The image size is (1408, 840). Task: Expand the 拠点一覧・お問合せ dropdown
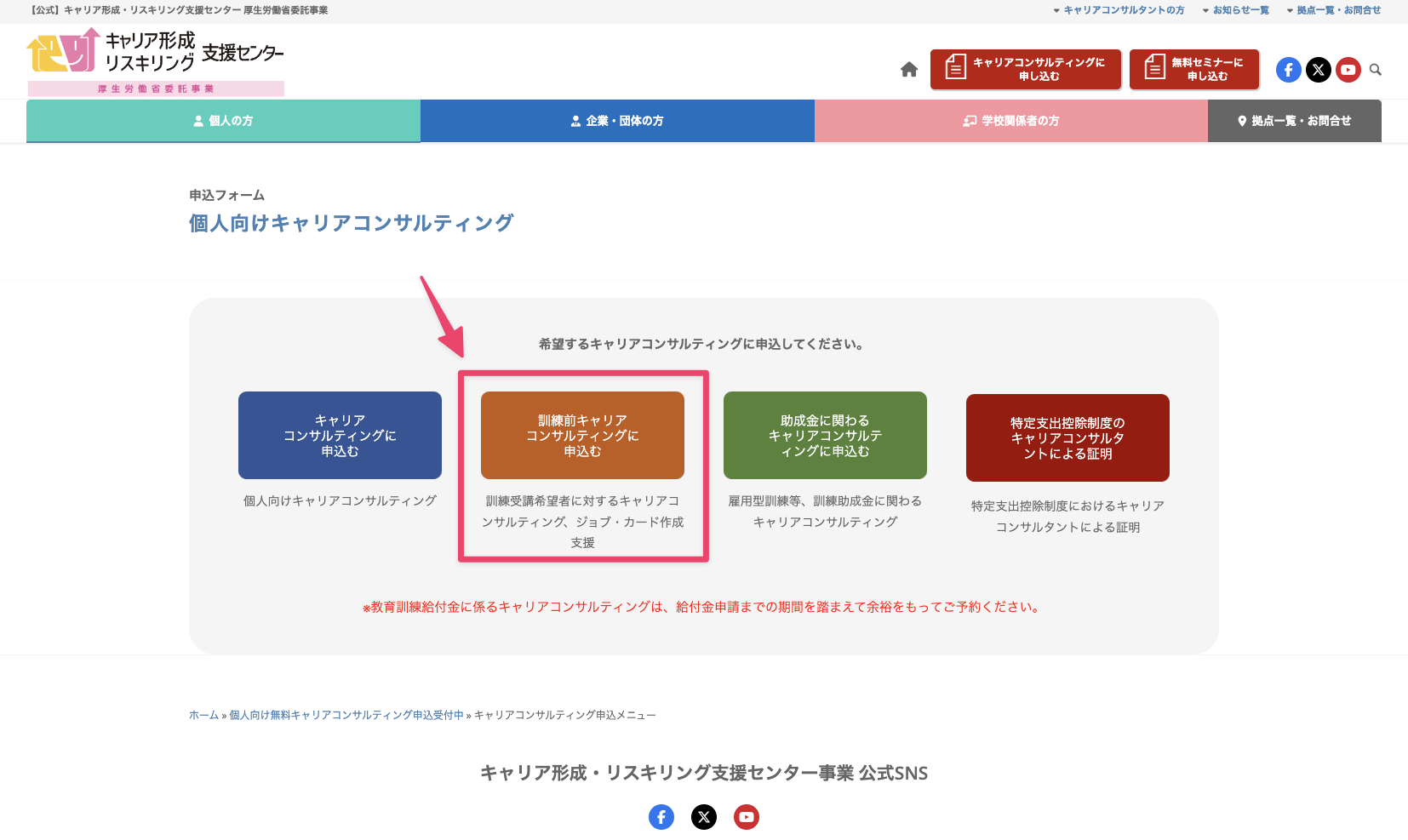(x=1333, y=10)
